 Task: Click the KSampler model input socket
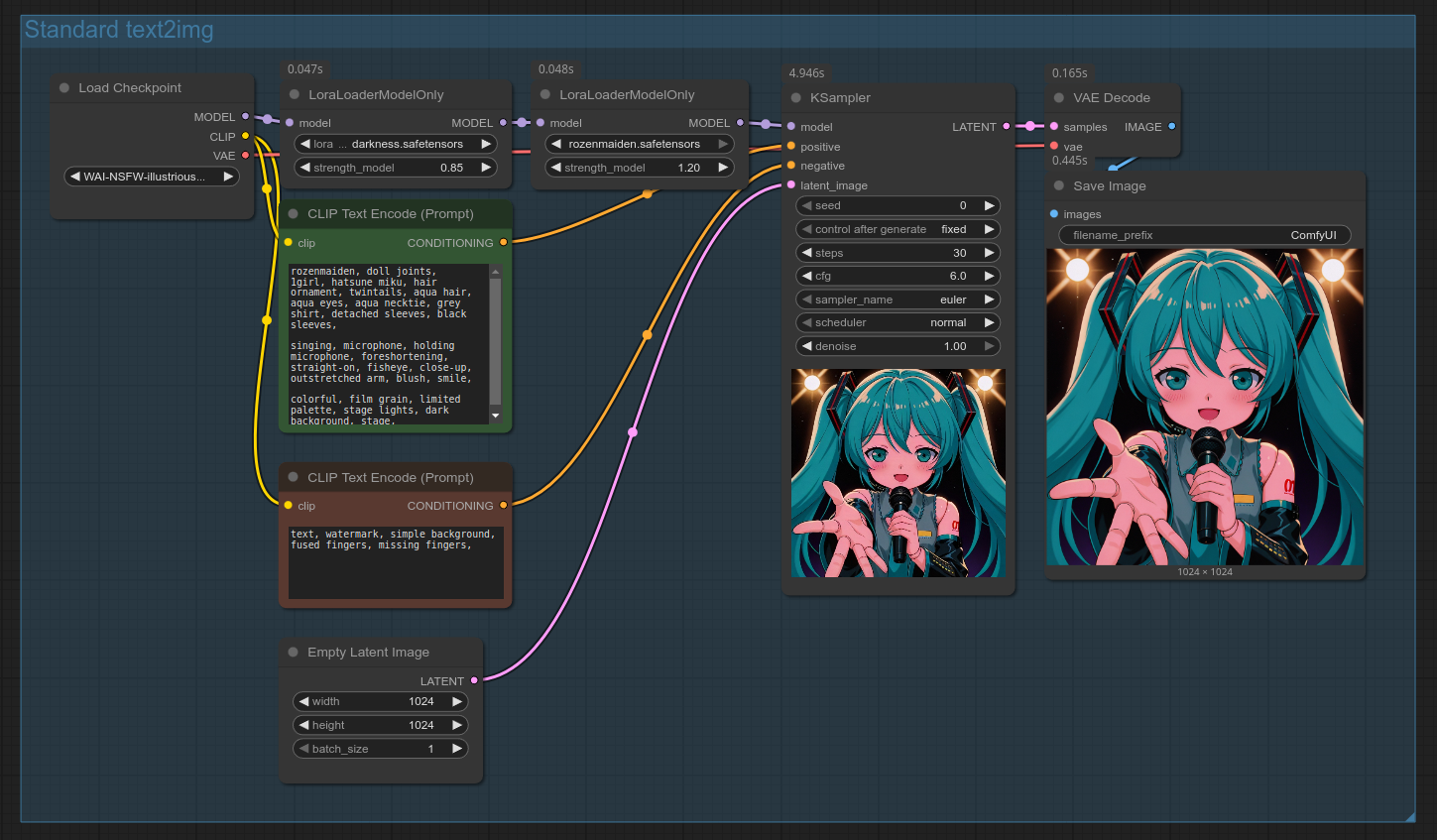pyautogui.click(x=791, y=127)
